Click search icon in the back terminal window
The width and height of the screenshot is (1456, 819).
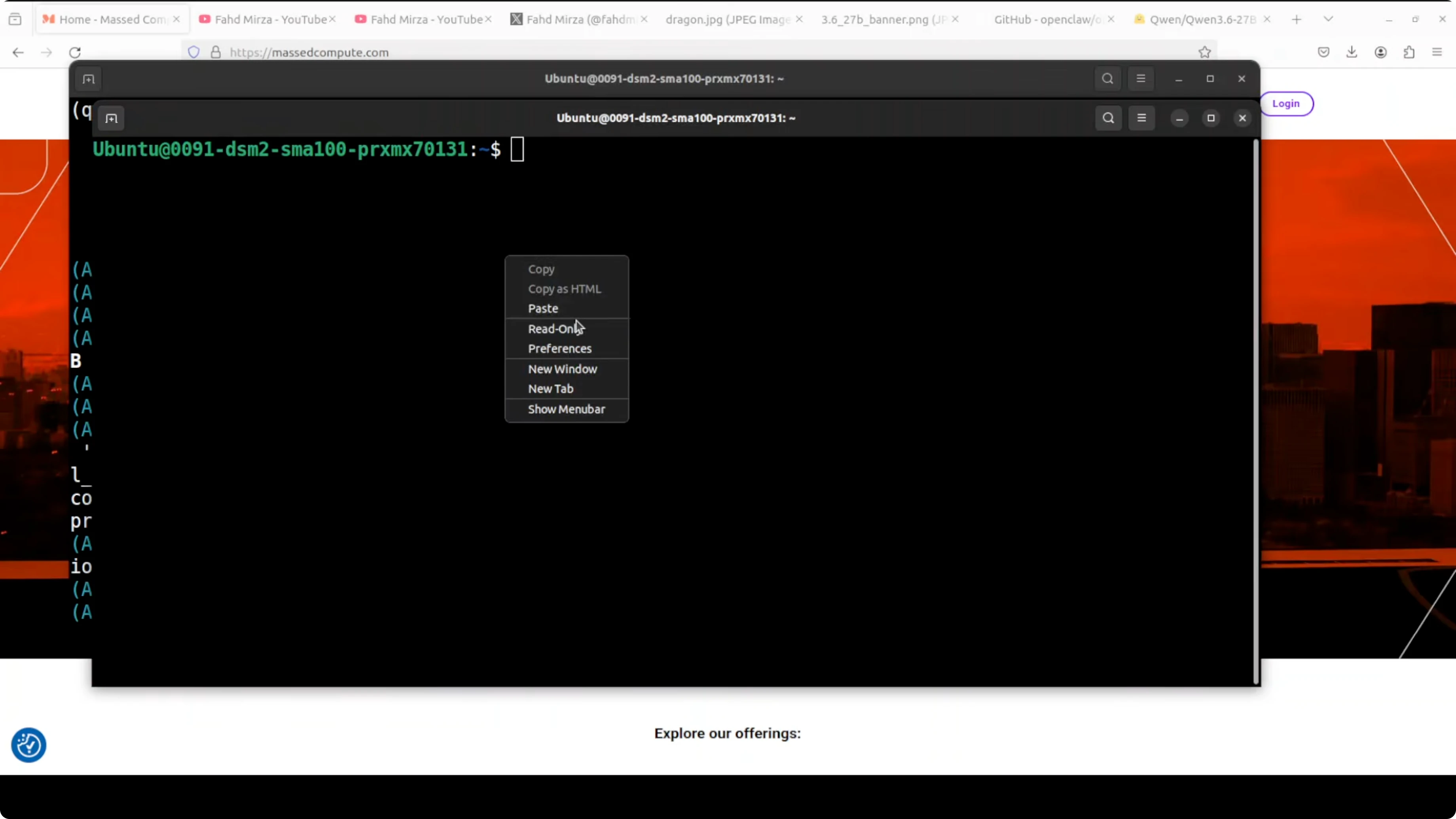point(1107,79)
